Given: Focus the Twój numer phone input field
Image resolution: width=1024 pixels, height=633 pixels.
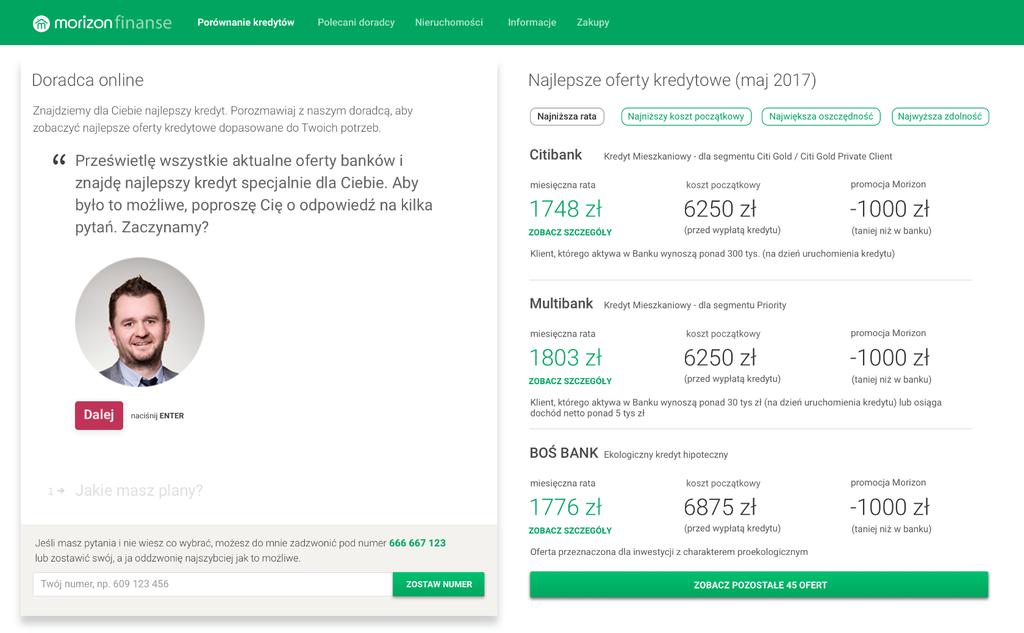Looking at the screenshot, I should (213, 584).
